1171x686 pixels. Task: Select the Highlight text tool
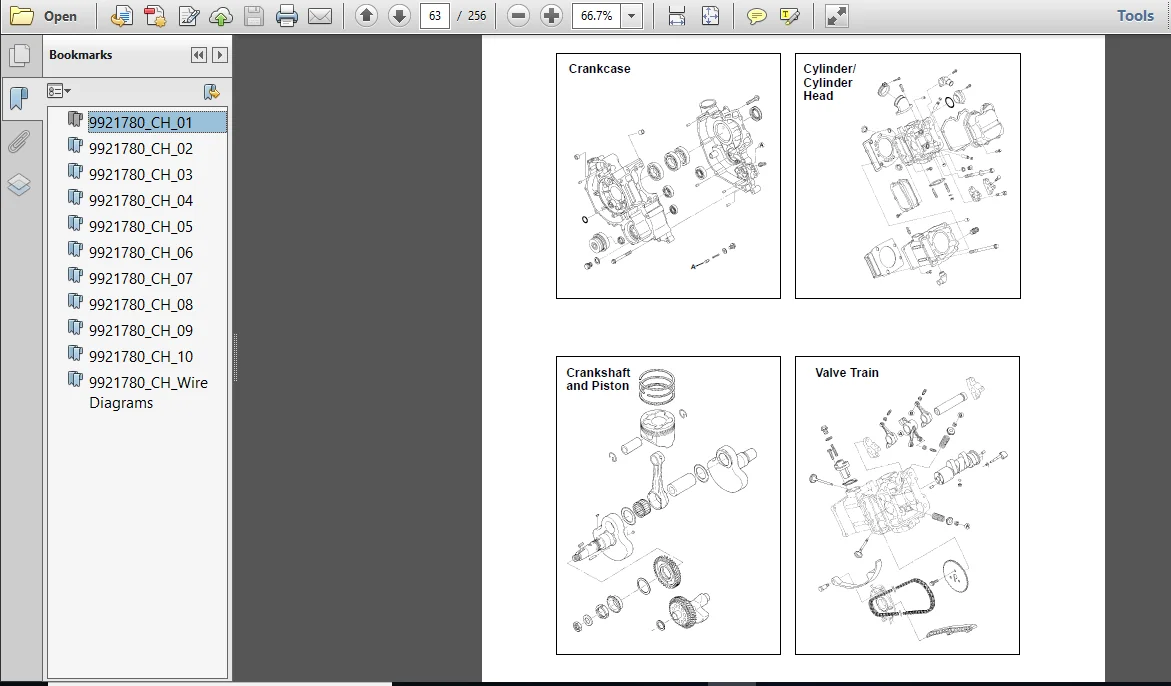pyautogui.click(x=789, y=16)
